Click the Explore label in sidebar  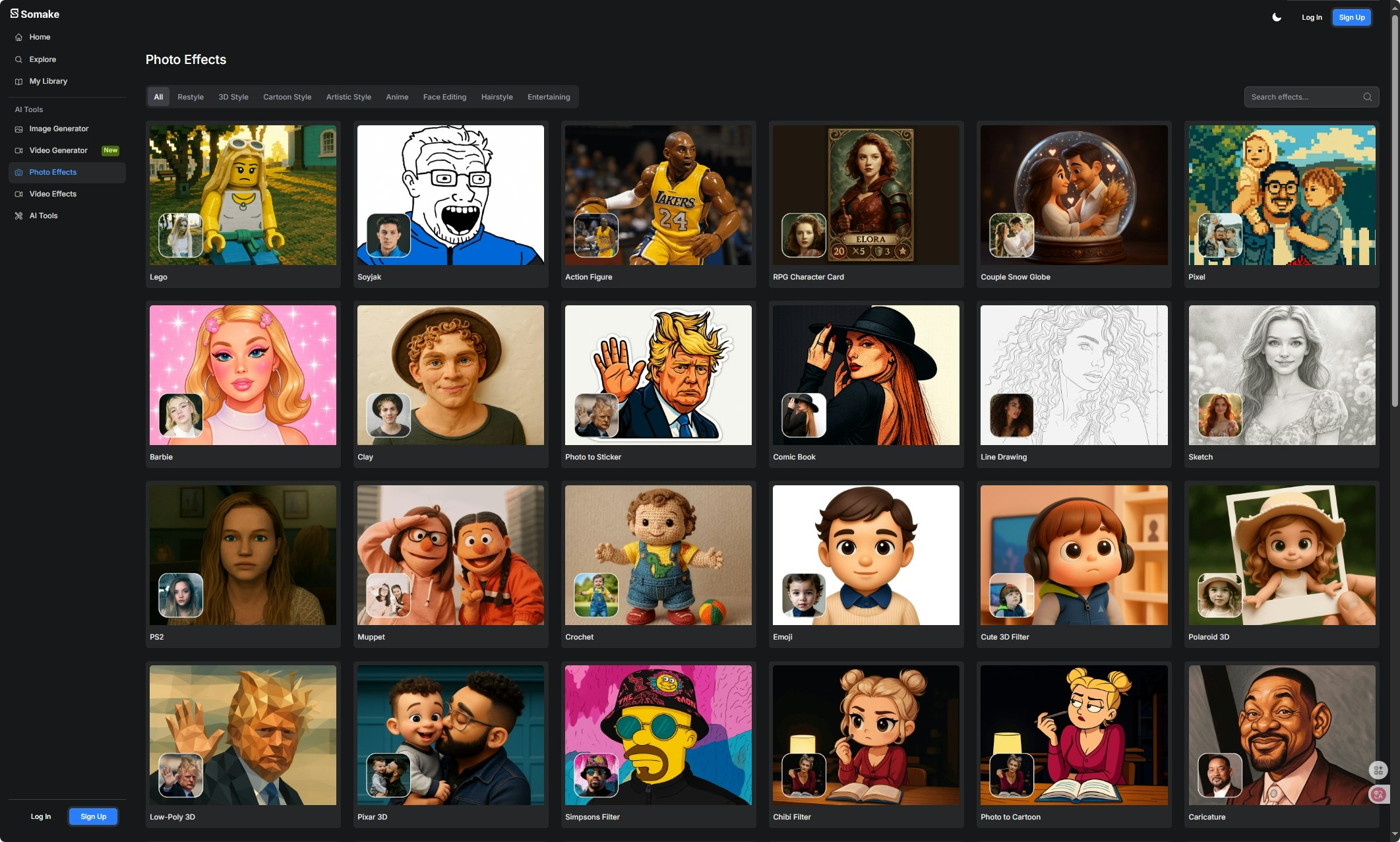[x=43, y=59]
